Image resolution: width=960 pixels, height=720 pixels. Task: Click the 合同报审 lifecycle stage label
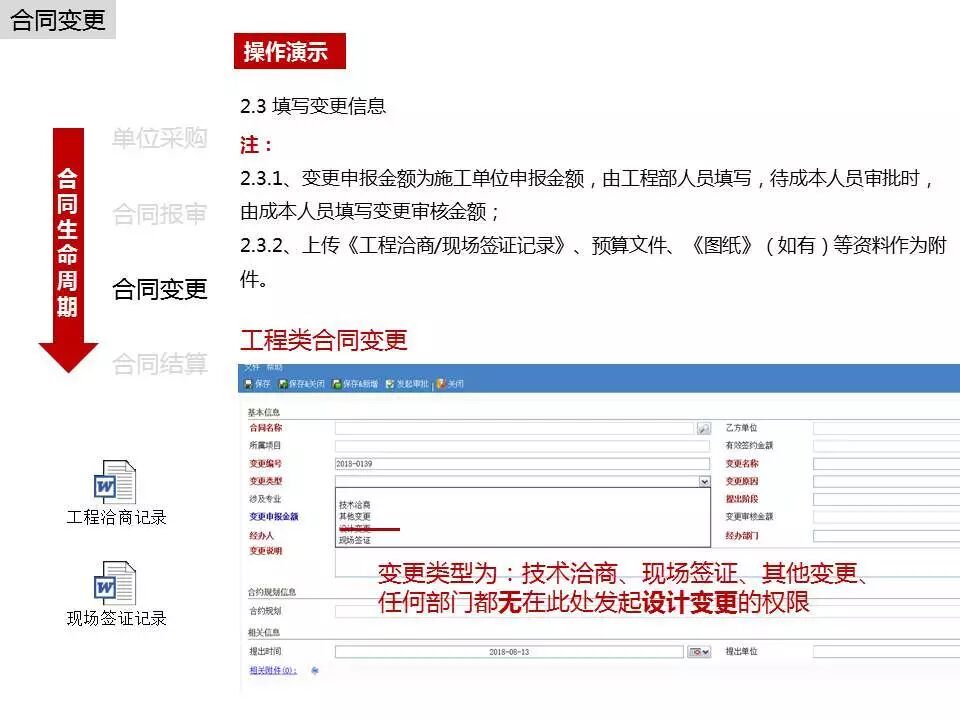point(160,214)
